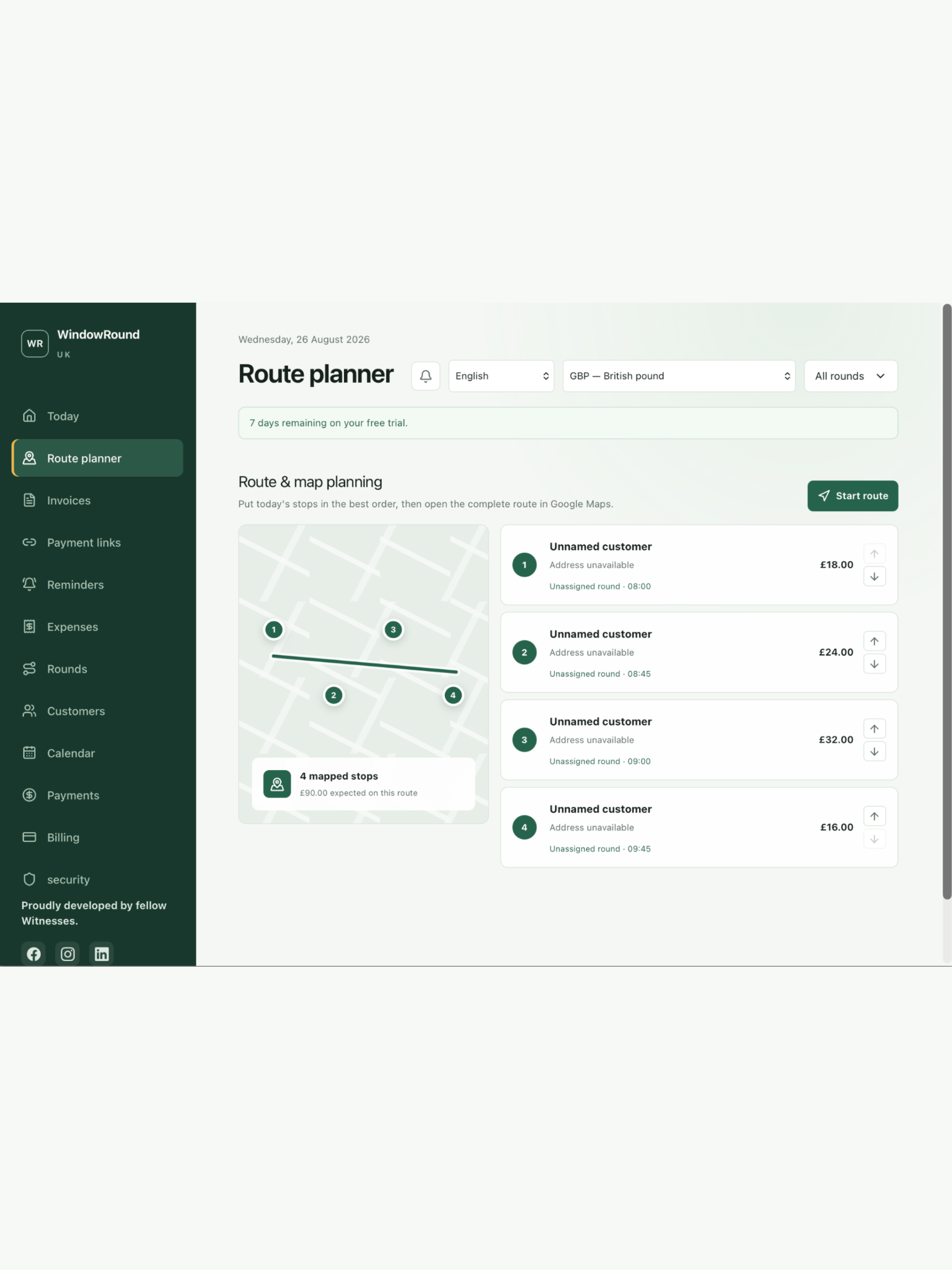952x1270 pixels.
Task: Click the Start route button
Action: (x=852, y=496)
